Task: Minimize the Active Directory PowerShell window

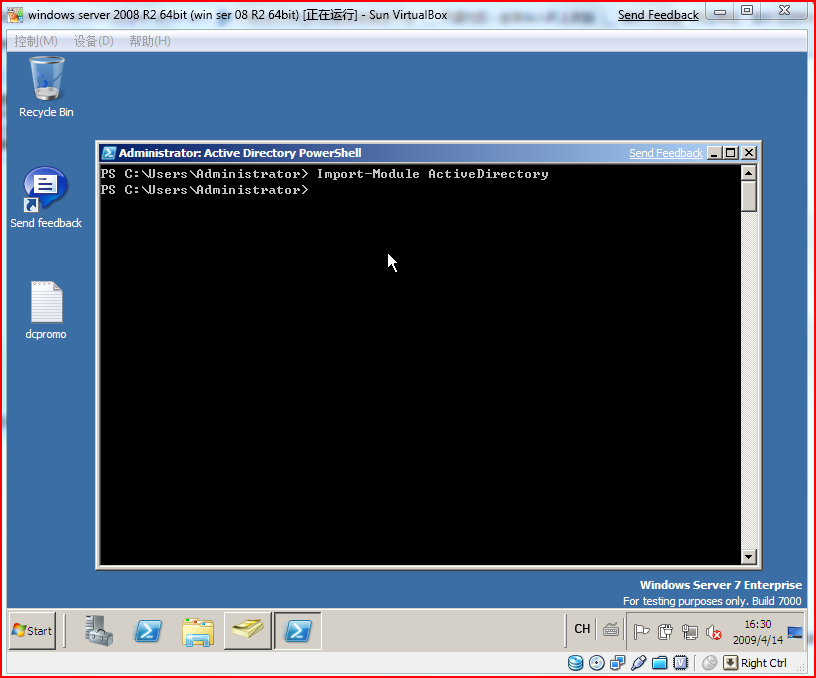Action: click(715, 153)
